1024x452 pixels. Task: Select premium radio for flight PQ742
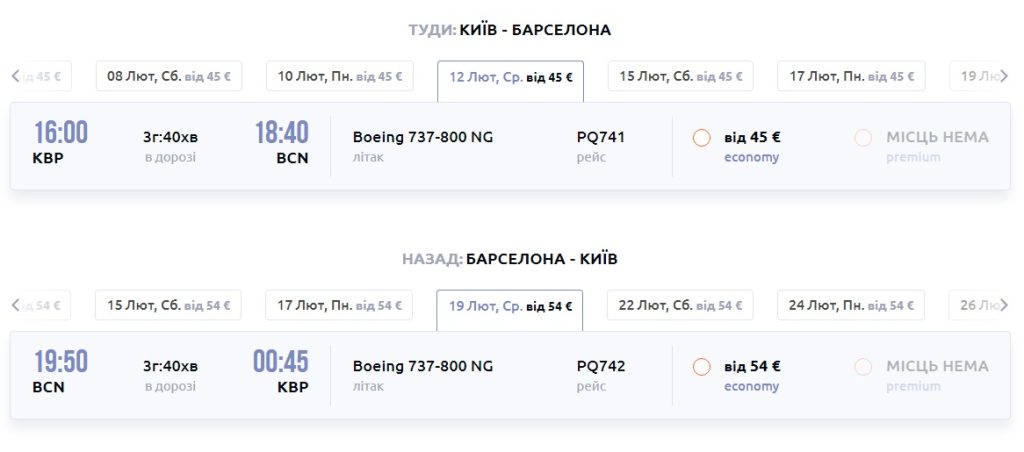(863, 367)
